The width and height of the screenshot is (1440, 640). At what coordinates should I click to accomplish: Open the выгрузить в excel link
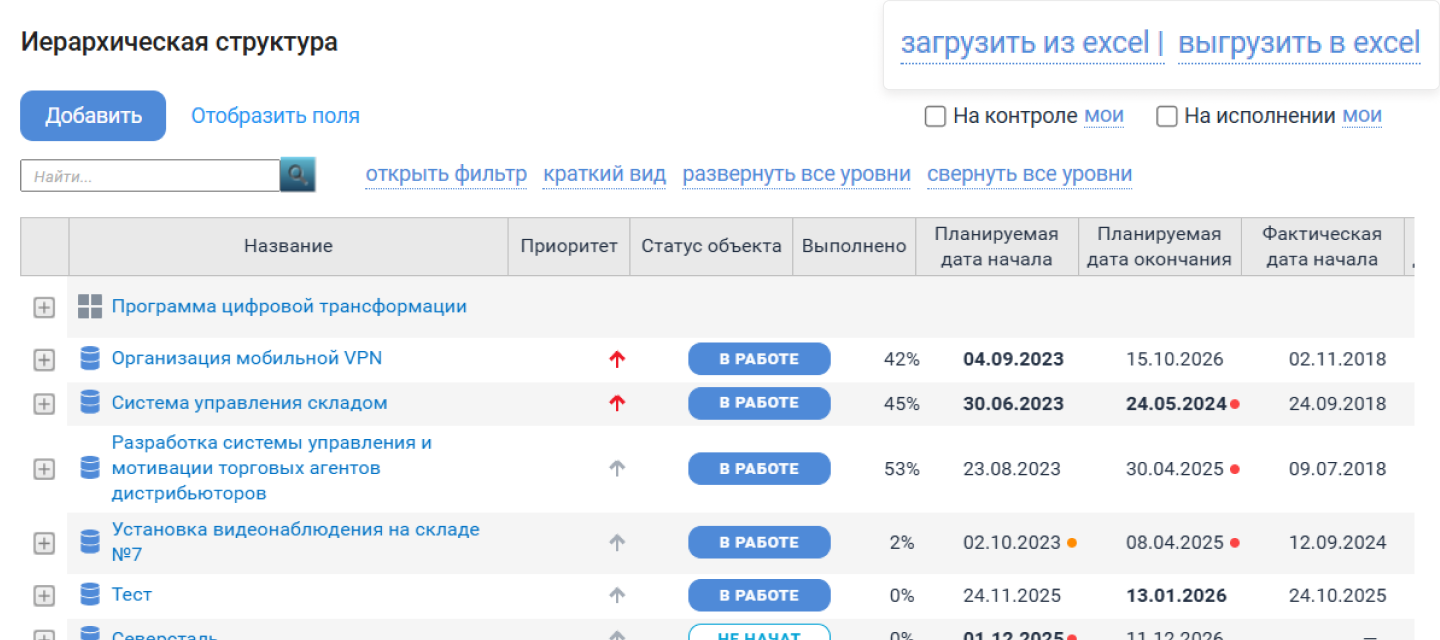pos(1299,43)
